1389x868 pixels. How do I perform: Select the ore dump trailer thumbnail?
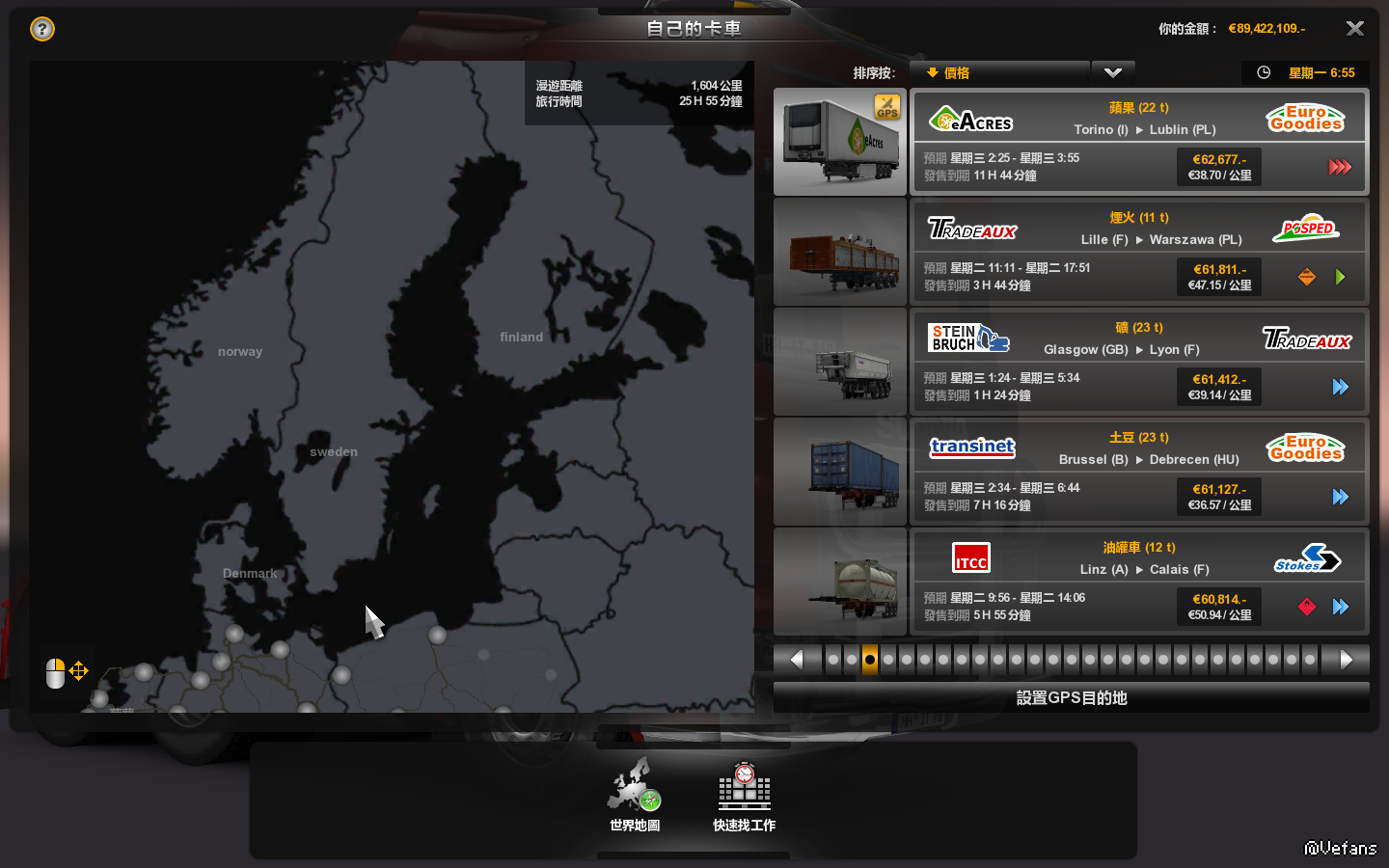pyautogui.click(x=840, y=362)
